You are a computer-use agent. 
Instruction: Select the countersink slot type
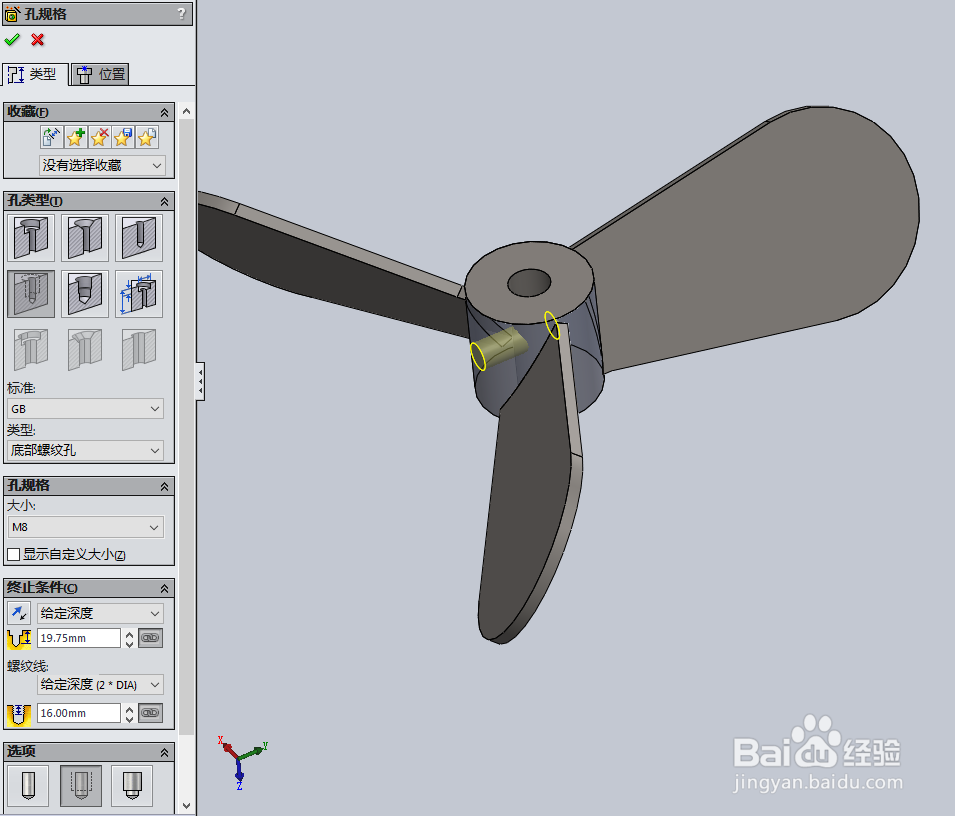pyautogui.click(x=85, y=349)
